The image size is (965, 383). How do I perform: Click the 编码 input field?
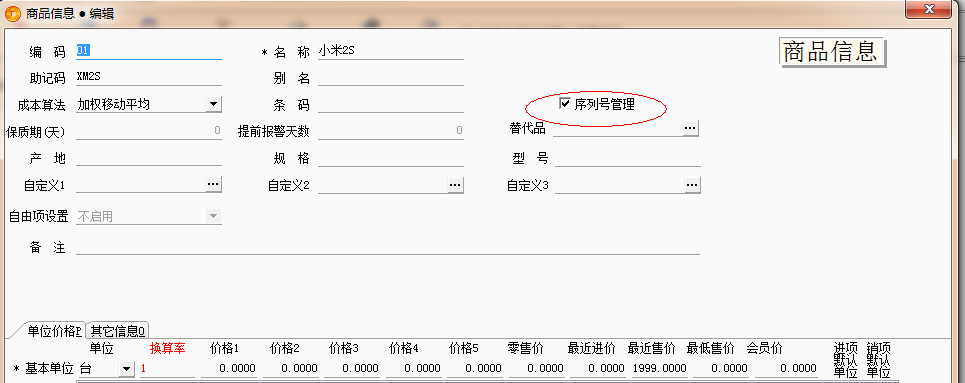click(x=148, y=51)
